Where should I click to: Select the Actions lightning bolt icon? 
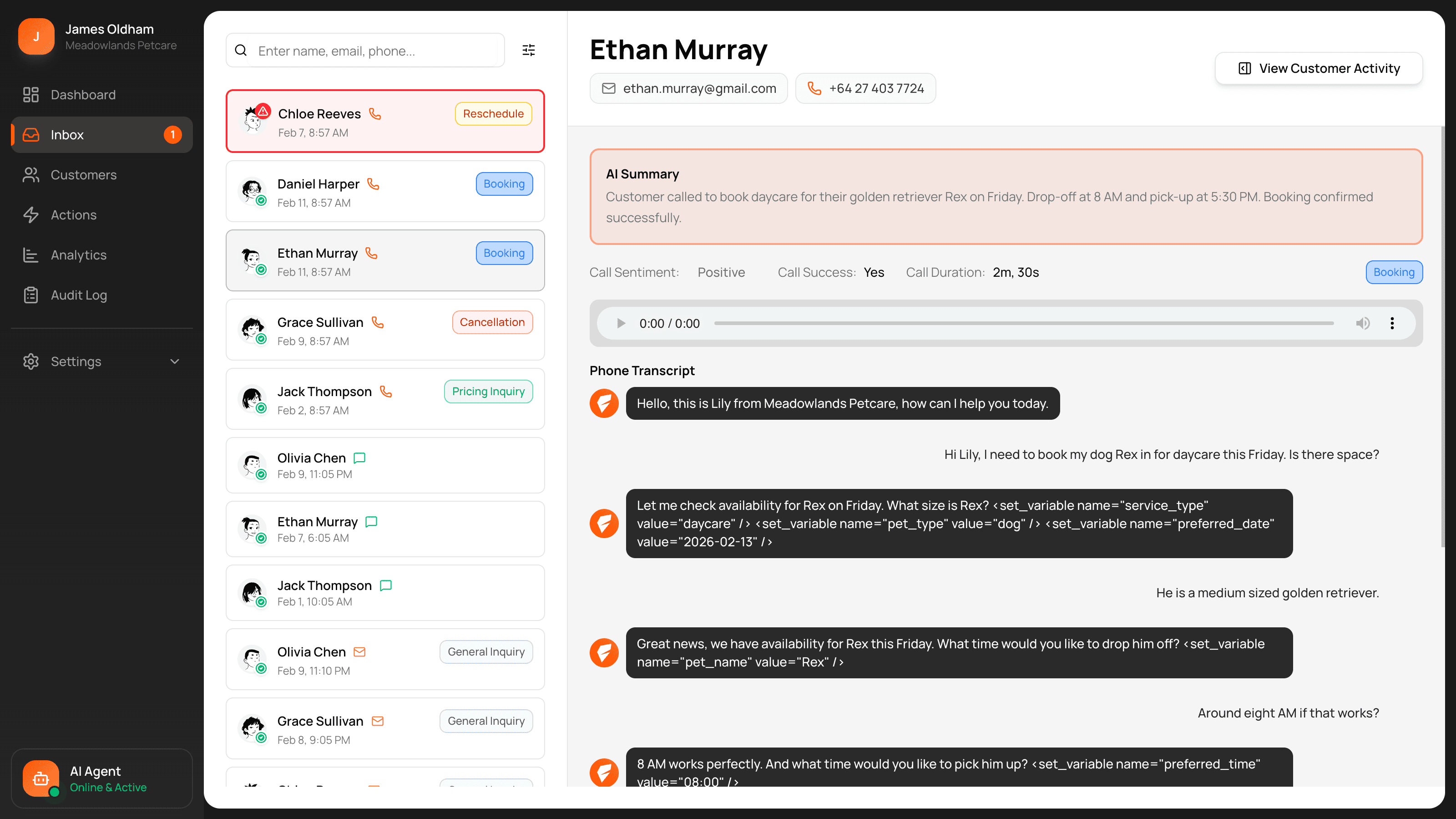click(x=30, y=215)
